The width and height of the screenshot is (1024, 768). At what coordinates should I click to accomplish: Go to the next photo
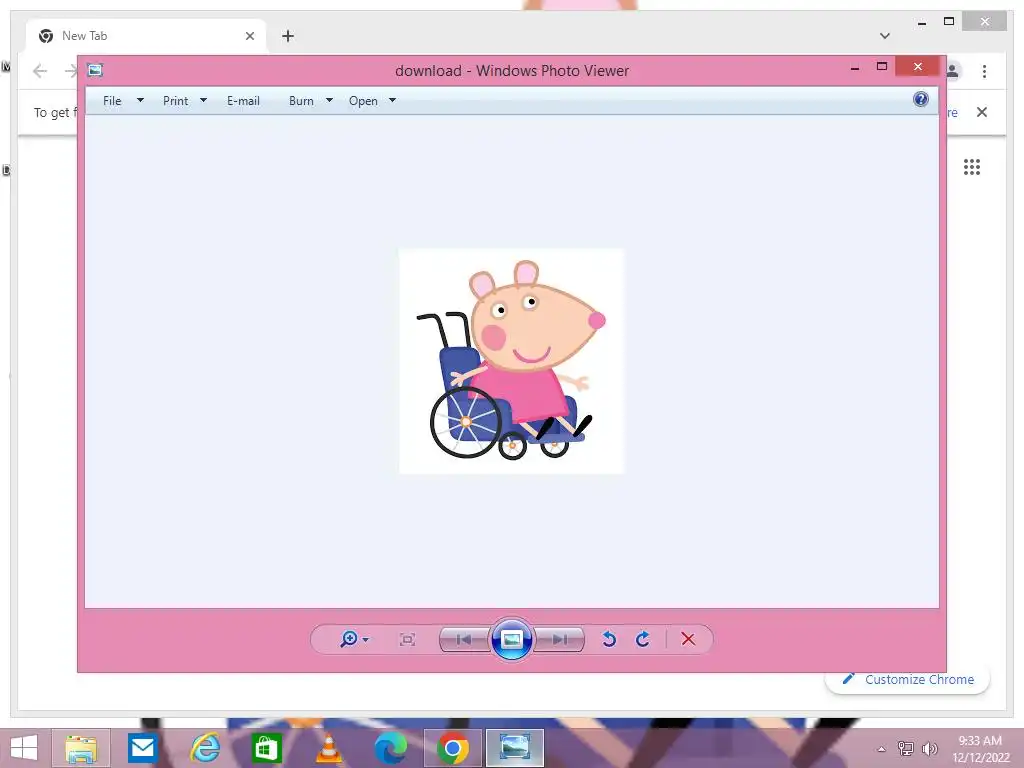(x=560, y=639)
